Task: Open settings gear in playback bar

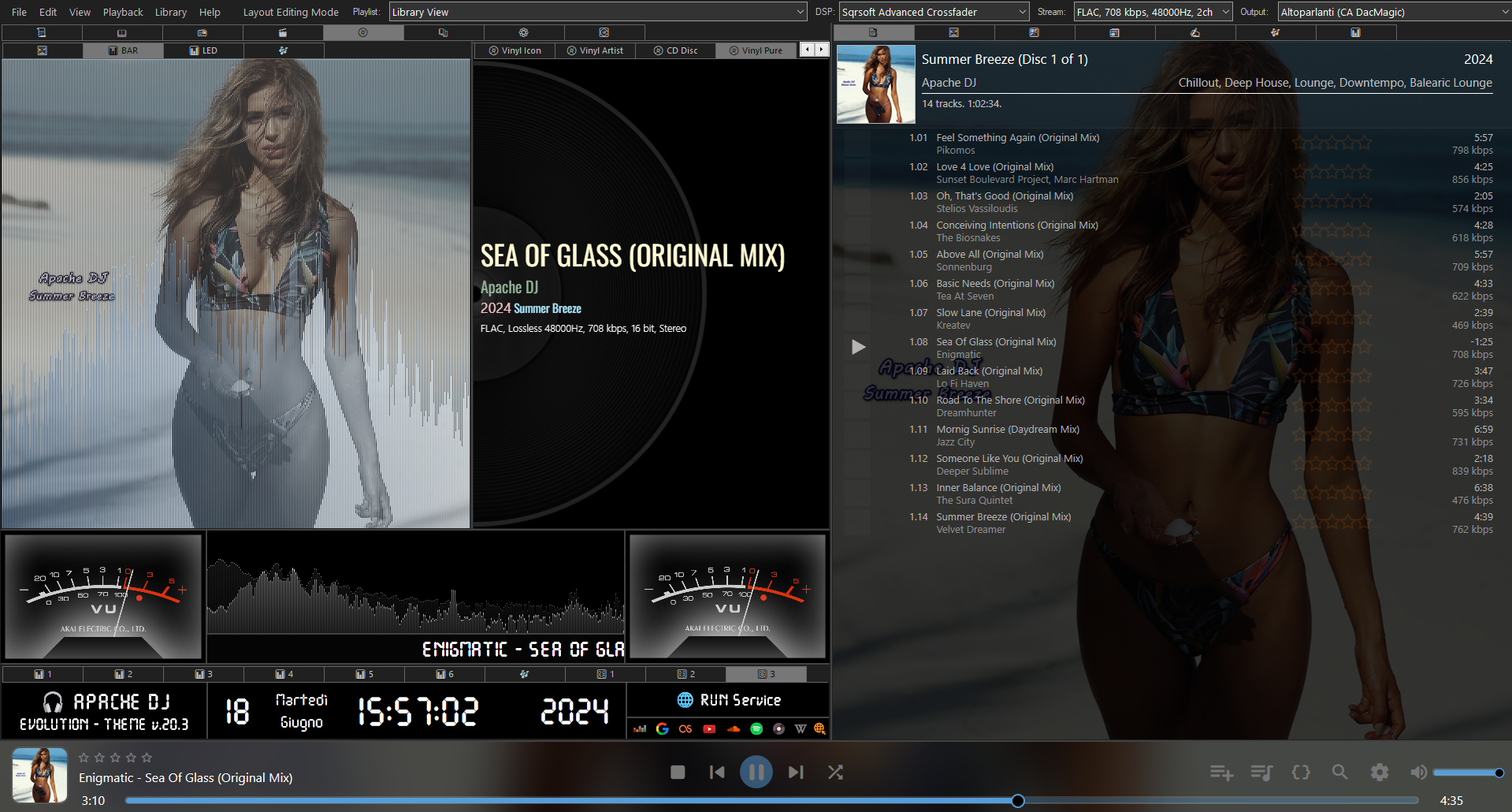Action: point(1380,773)
